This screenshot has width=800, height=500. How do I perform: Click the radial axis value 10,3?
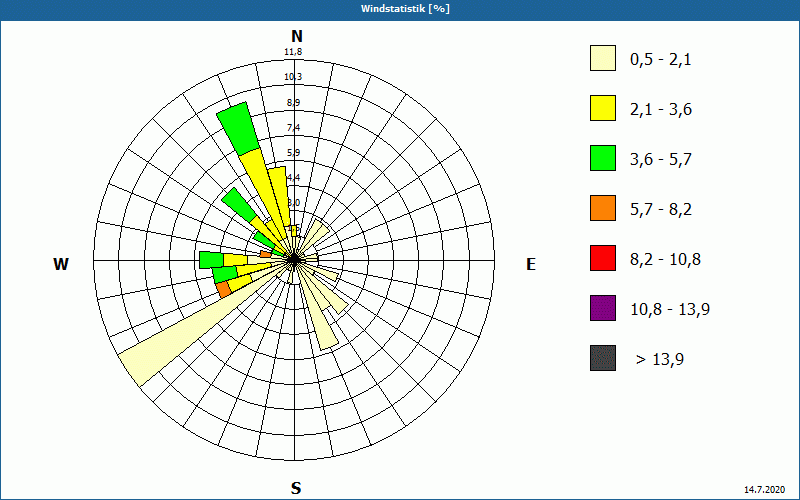(293, 77)
